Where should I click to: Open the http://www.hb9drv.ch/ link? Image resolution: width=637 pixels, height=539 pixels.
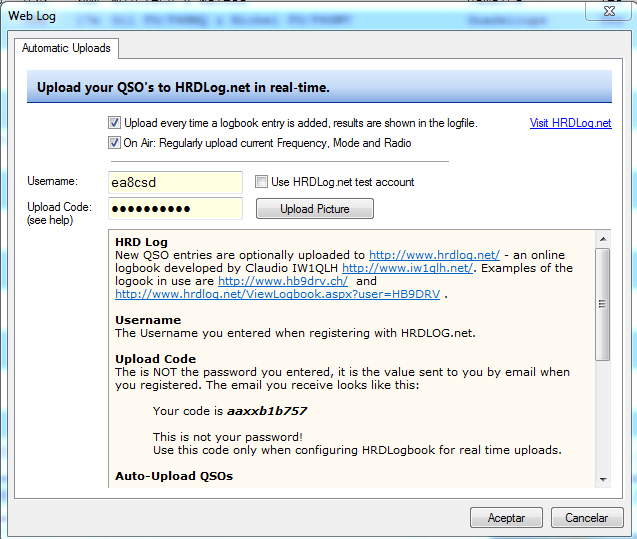coord(283,281)
